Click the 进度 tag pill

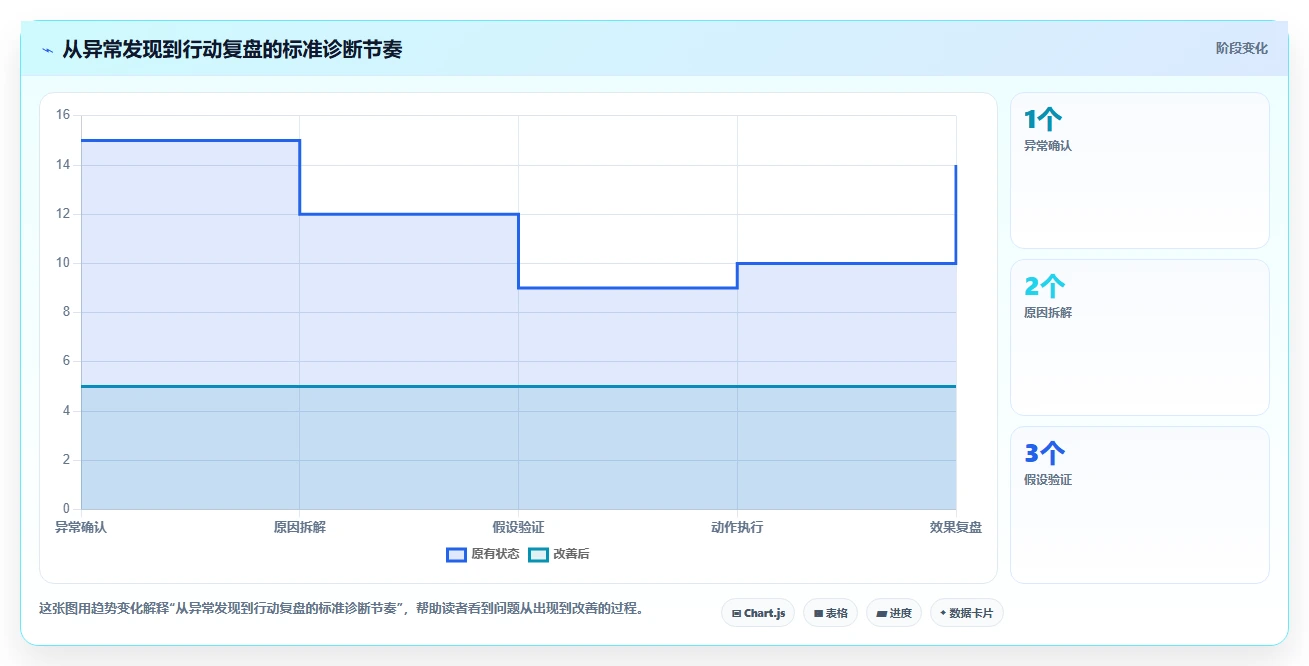point(894,613)
